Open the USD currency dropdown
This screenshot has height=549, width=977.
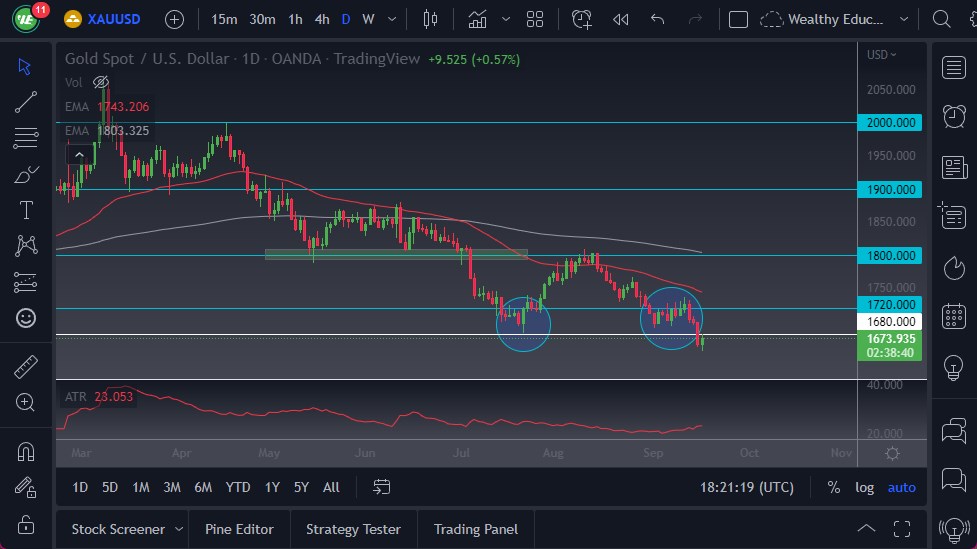click(x=882, y=55)
